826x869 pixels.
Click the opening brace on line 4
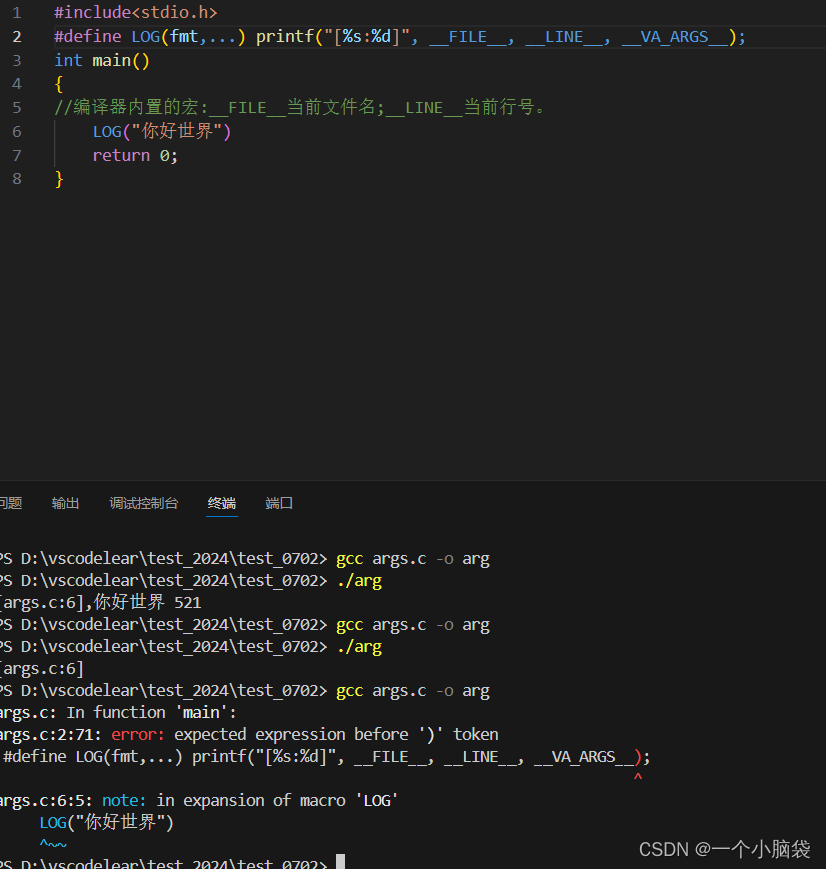(x=59, y=84)
